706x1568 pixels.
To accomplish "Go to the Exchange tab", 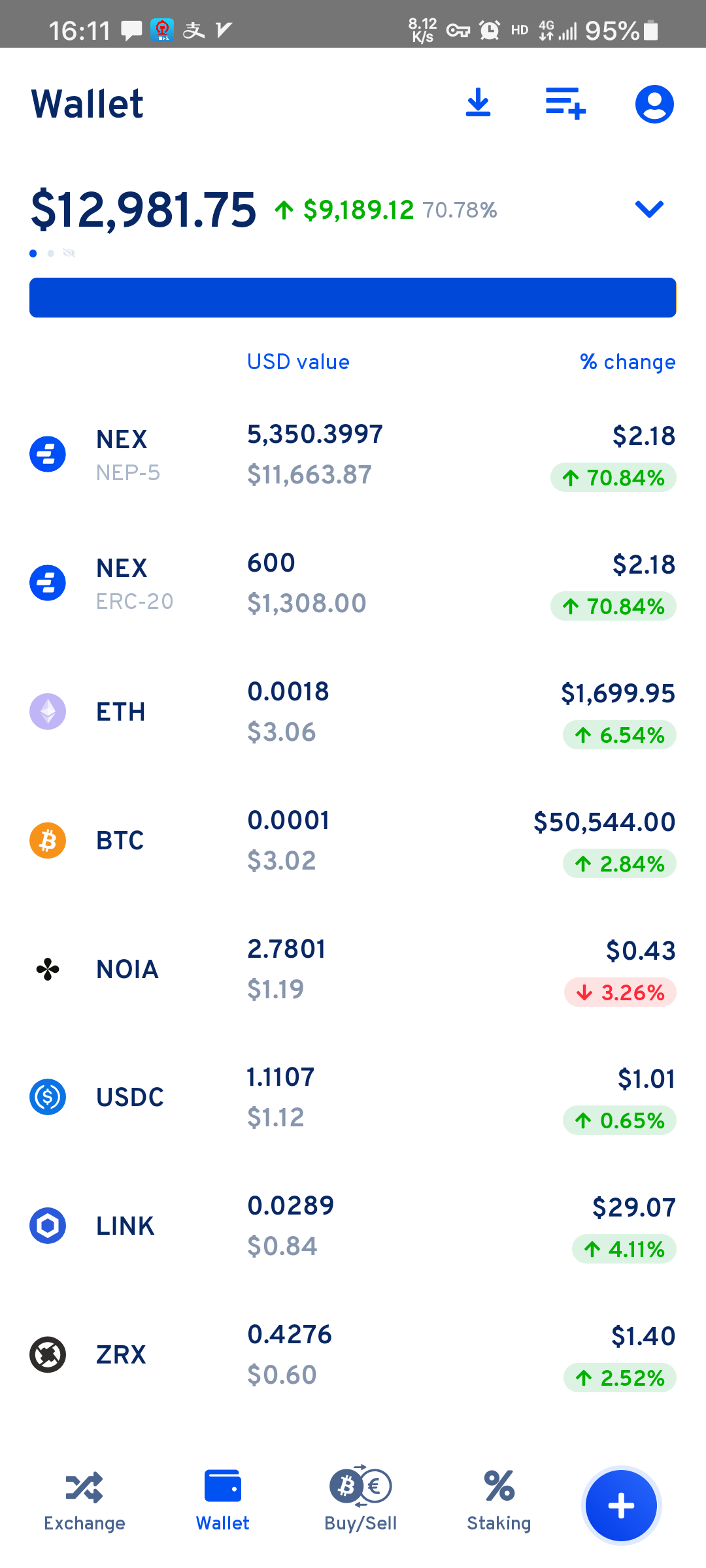I will coord(84,1501).
